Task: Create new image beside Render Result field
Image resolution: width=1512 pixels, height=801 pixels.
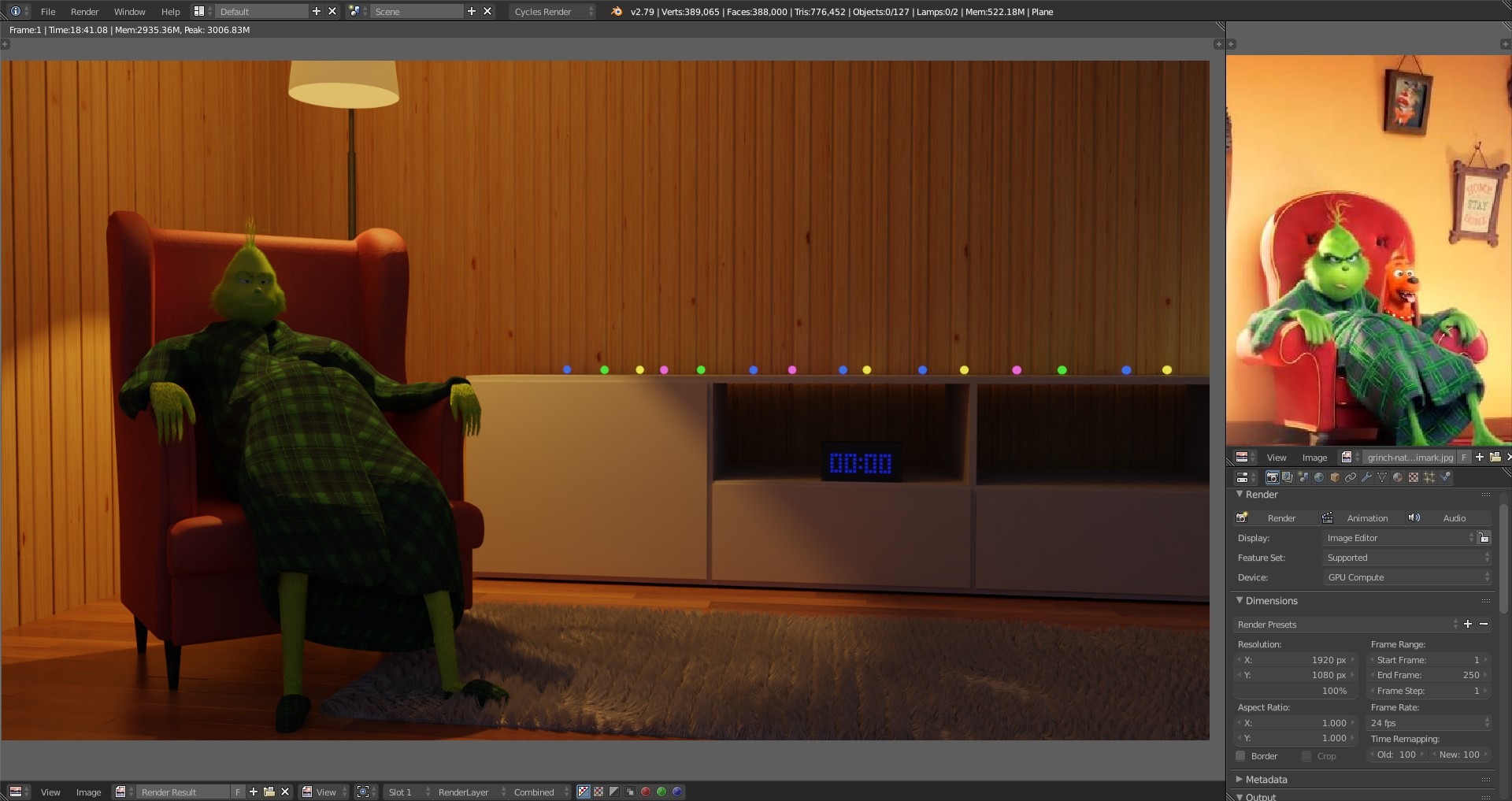Action: tap(254, 792)
